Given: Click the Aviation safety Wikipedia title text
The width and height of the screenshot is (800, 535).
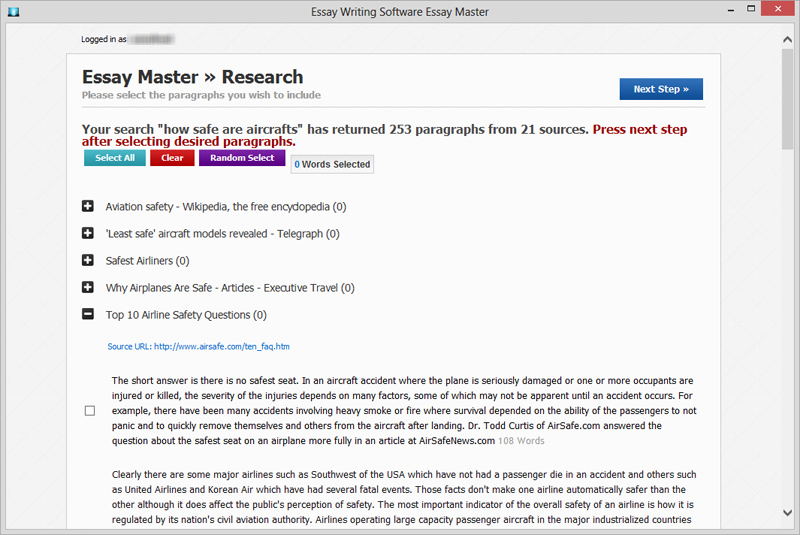Looking at the screenshot, I should [226, 207].
